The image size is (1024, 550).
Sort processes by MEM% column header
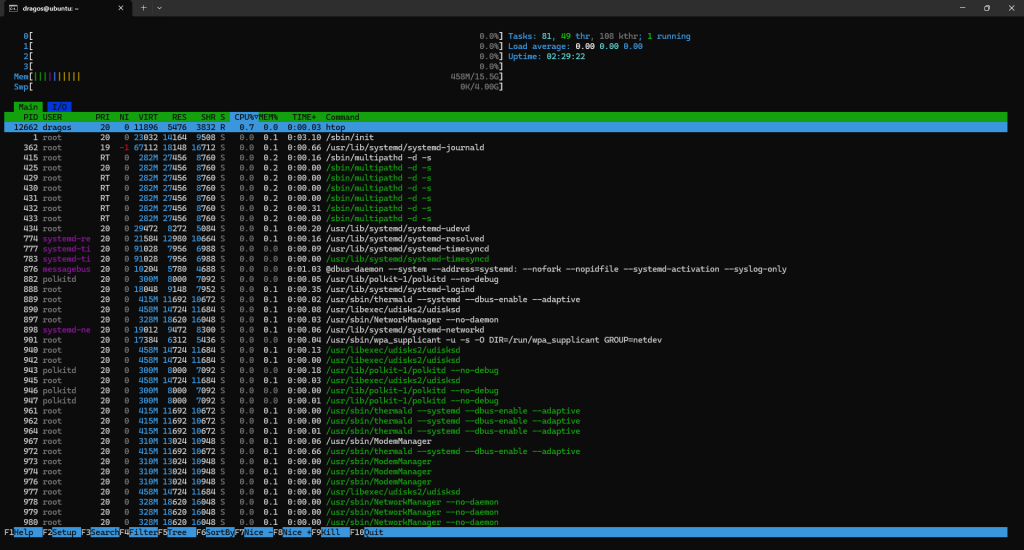coord(268,117)
